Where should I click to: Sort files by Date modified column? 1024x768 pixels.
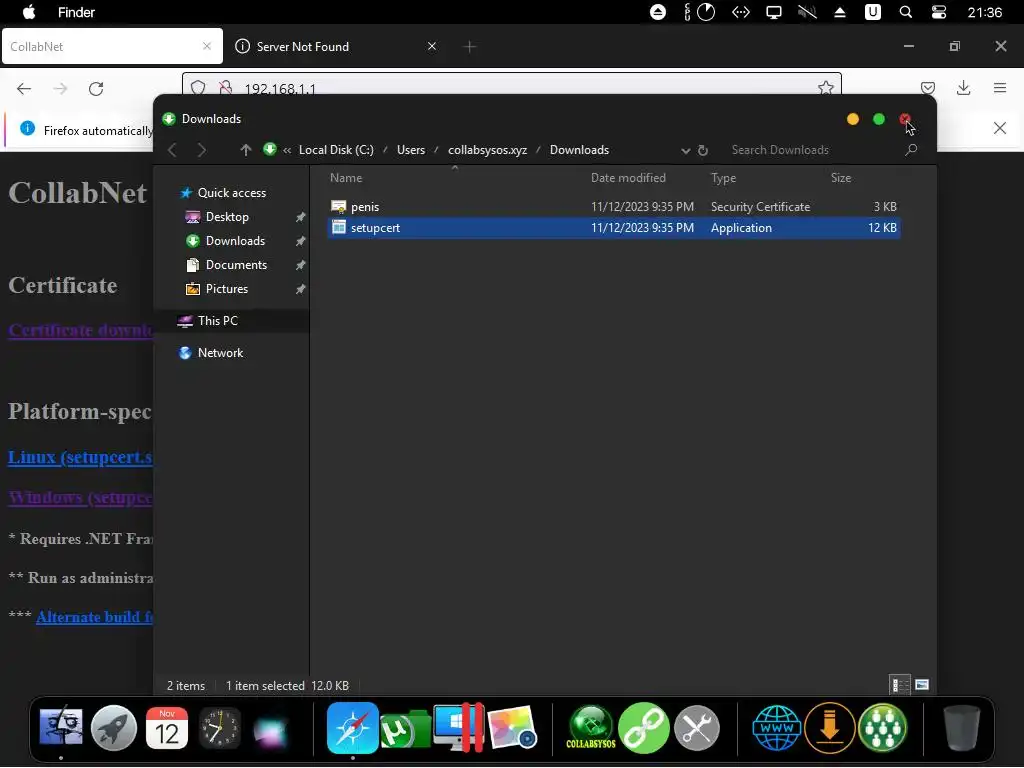pyautogui.click(x=628, y=178)
